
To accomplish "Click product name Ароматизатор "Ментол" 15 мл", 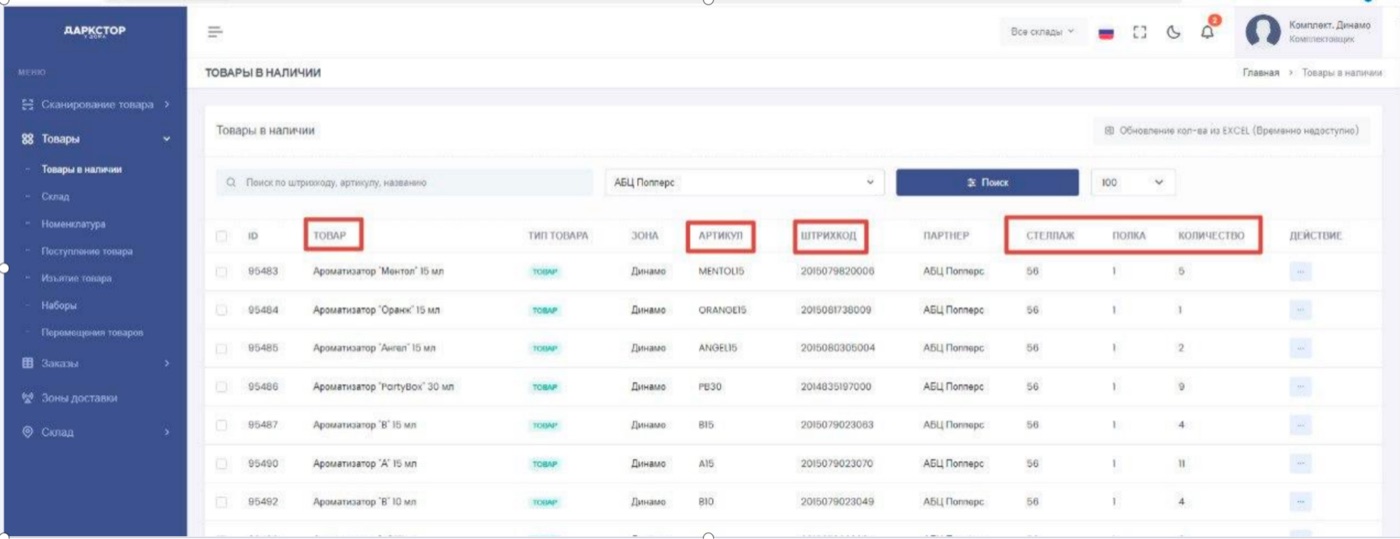I will coord(380,271).
